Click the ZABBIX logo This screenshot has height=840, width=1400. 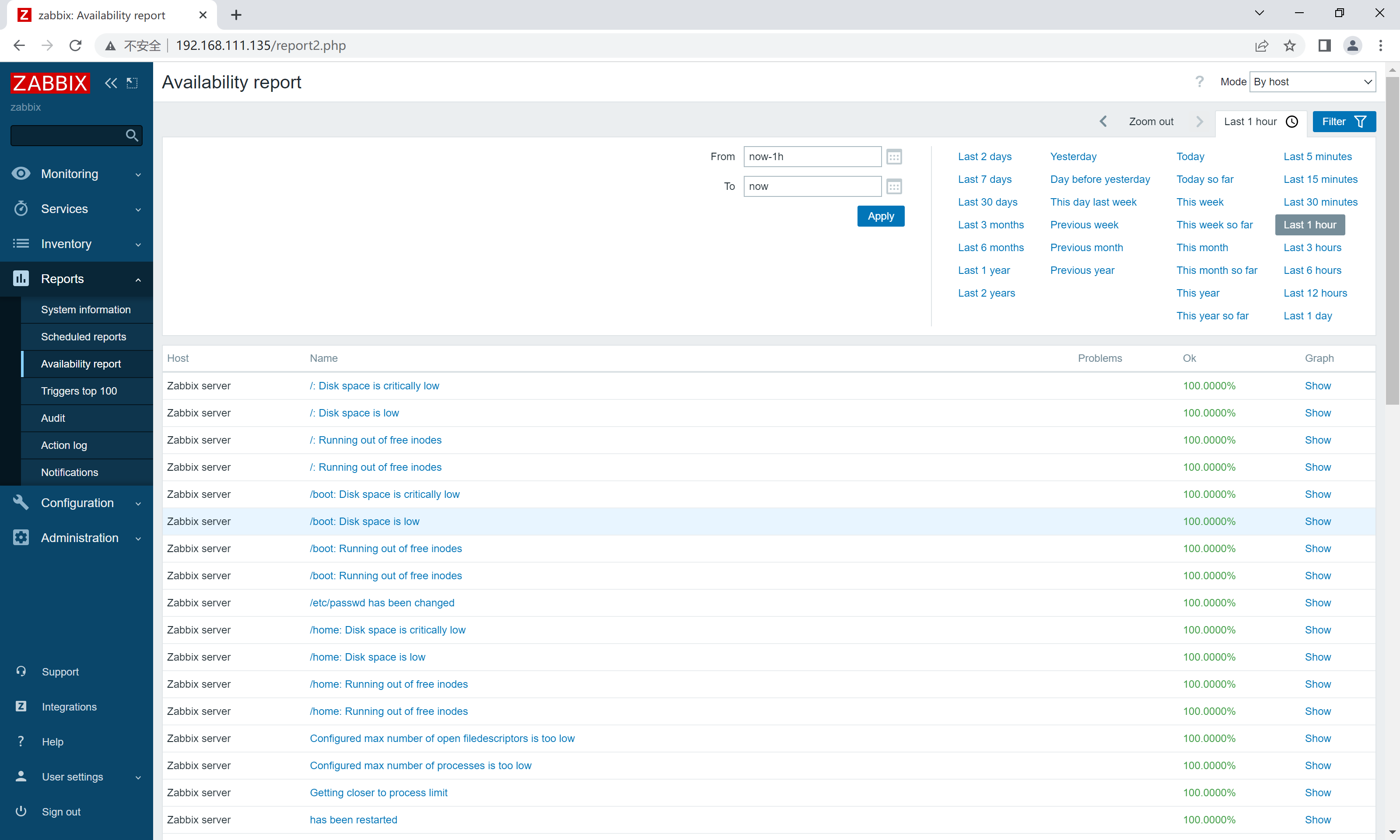pos(50,83)
